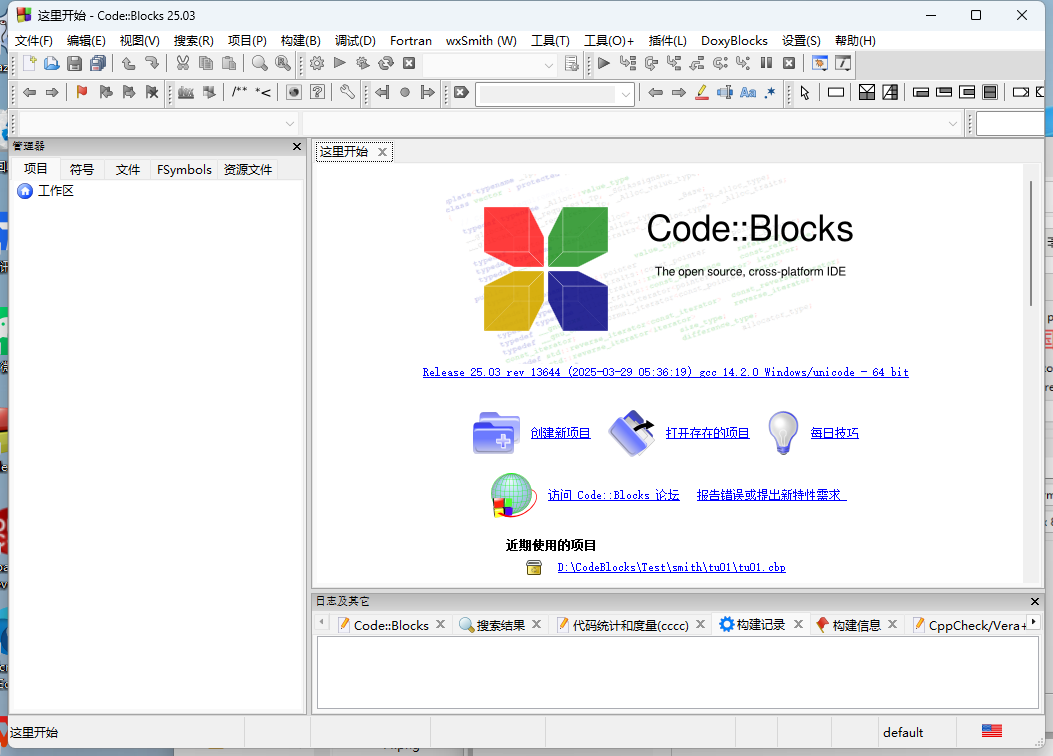Open the 构建(B) menu
Viewport: 1053px width, 756px height.
[300, 41]
